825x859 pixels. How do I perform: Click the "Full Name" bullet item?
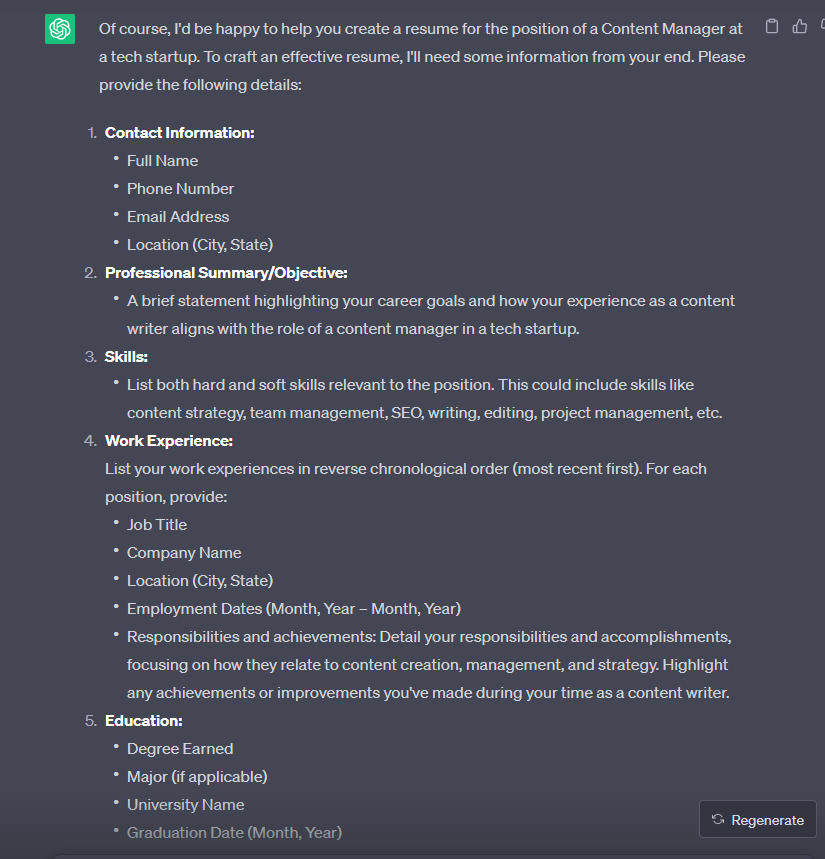pyautogui.click(x=162, y=160)
